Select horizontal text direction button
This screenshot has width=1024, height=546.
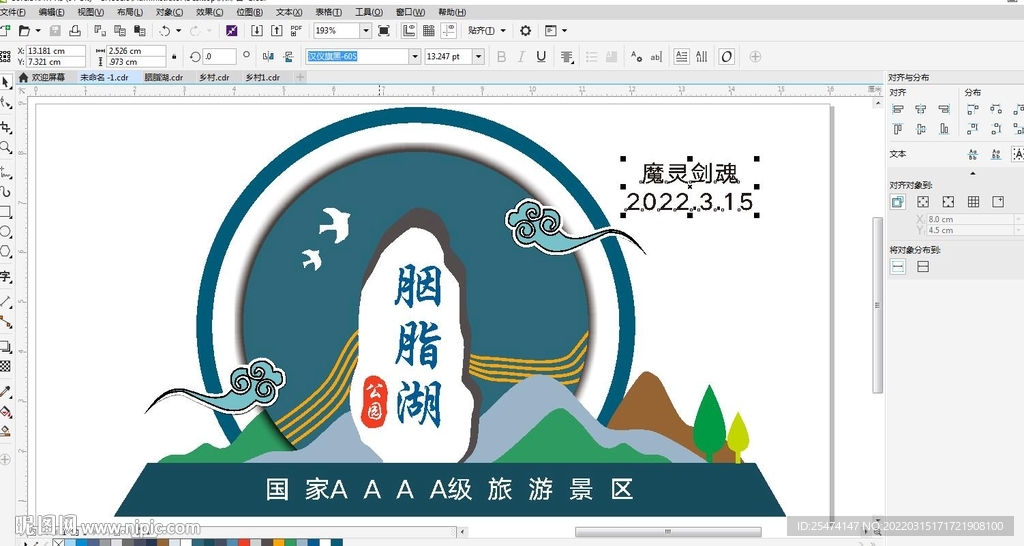(681, 57)
